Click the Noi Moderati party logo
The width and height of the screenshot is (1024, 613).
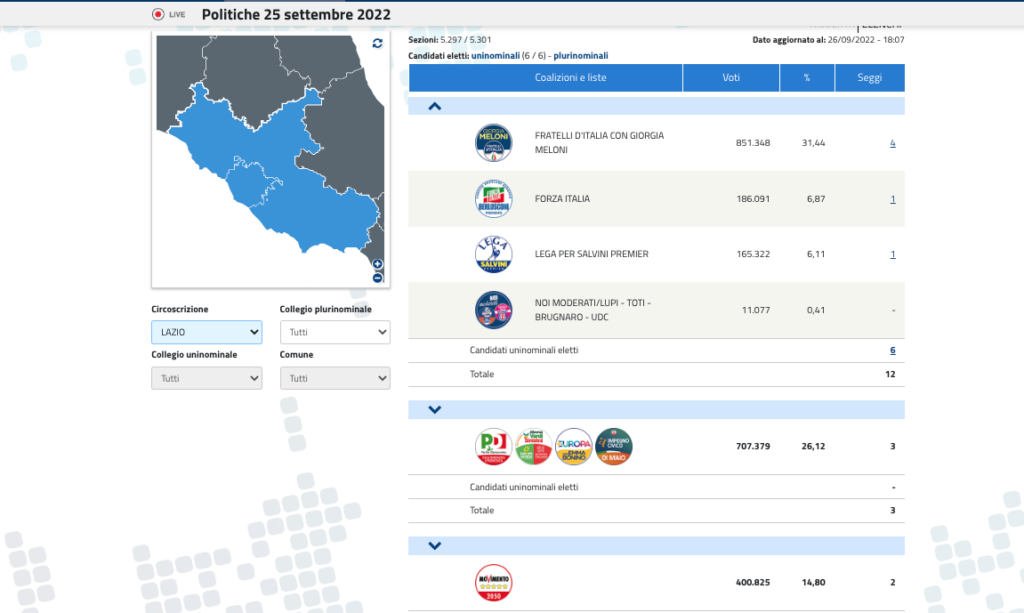click(x=494, y=310)
